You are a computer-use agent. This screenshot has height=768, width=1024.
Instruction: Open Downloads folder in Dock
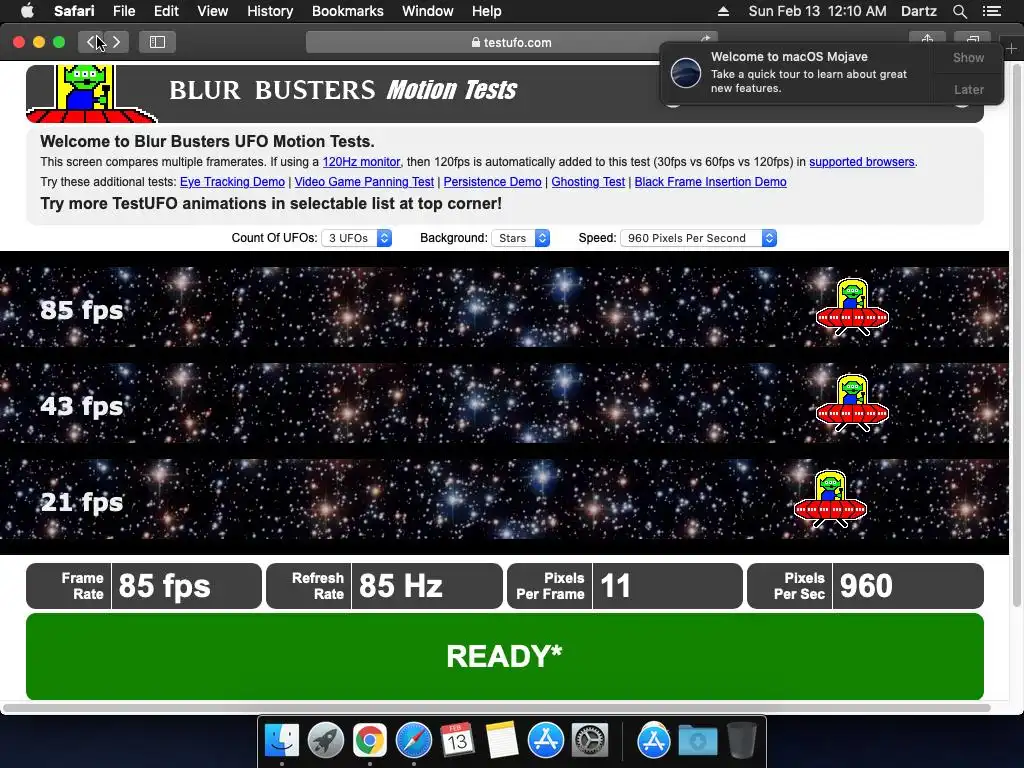click(697, 741)
